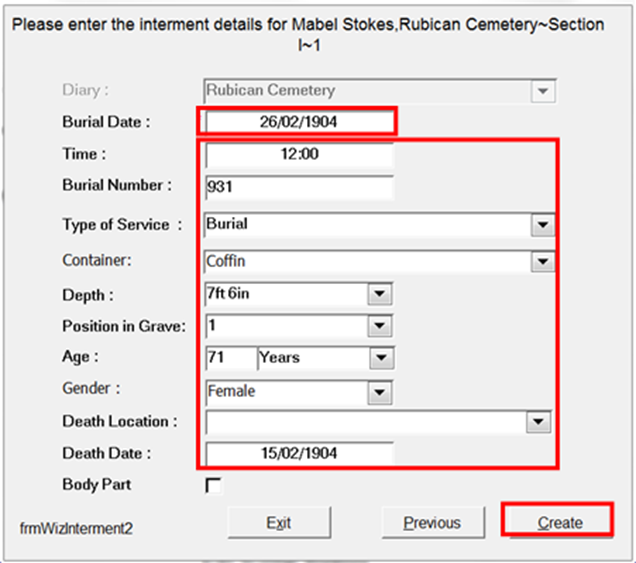Viewport: 636px width, 563px height.
Task: Click the Create button
Action: (560, 522)
